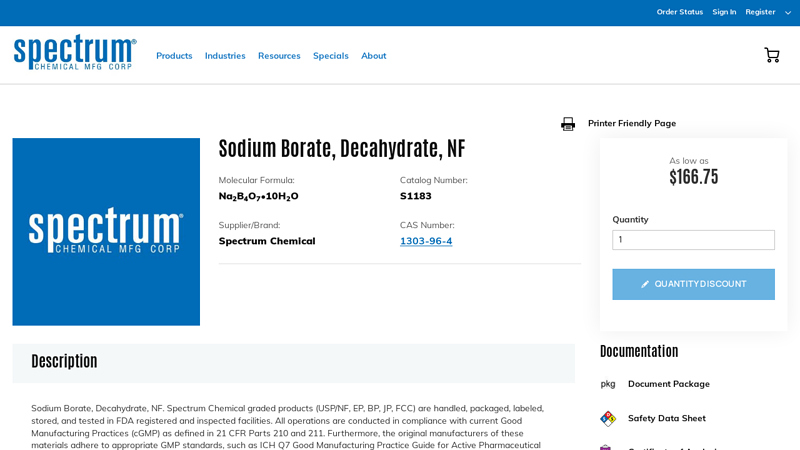Click the pkg Document Package icon

[608, 384]
